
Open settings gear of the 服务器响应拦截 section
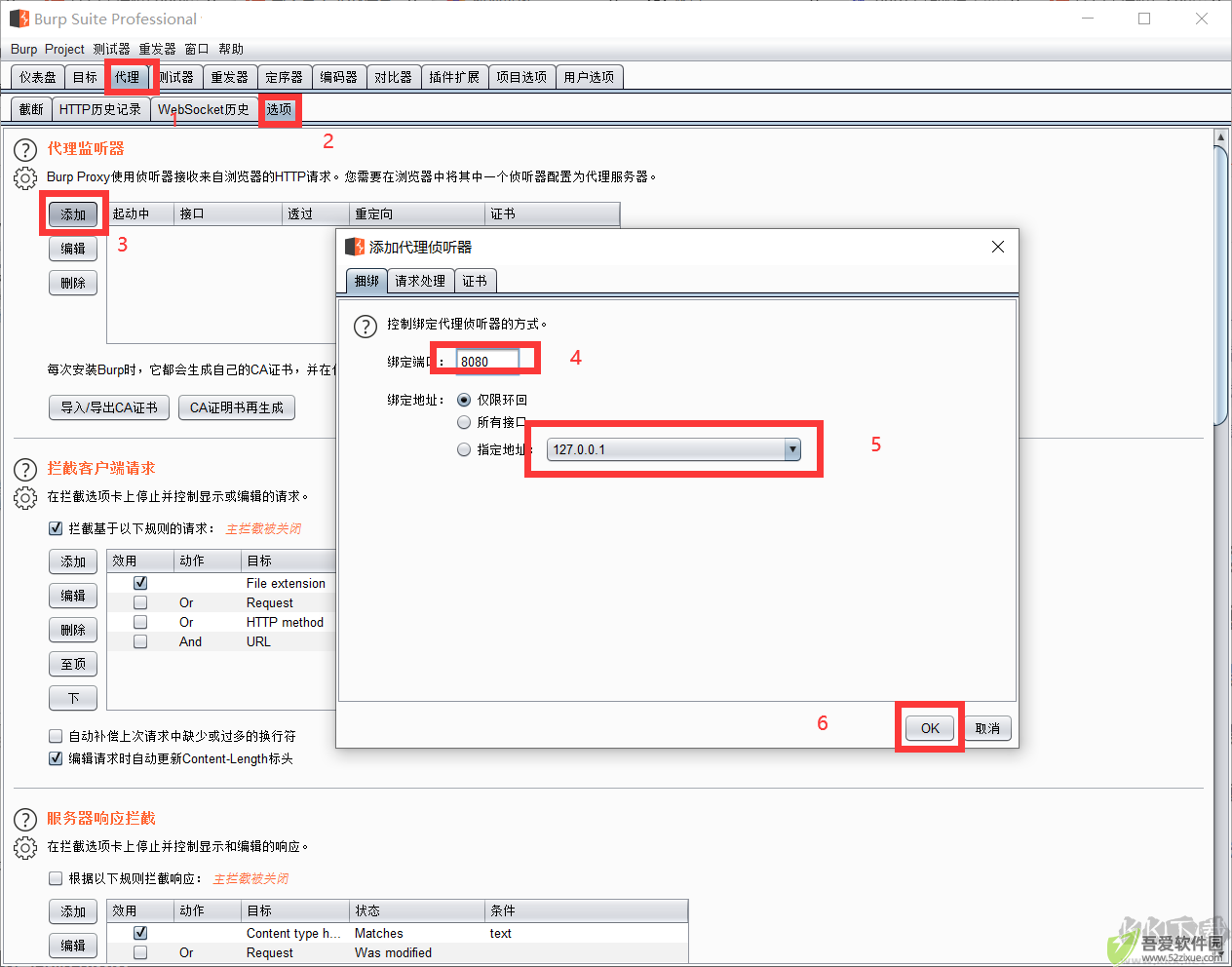click(25, 848)
